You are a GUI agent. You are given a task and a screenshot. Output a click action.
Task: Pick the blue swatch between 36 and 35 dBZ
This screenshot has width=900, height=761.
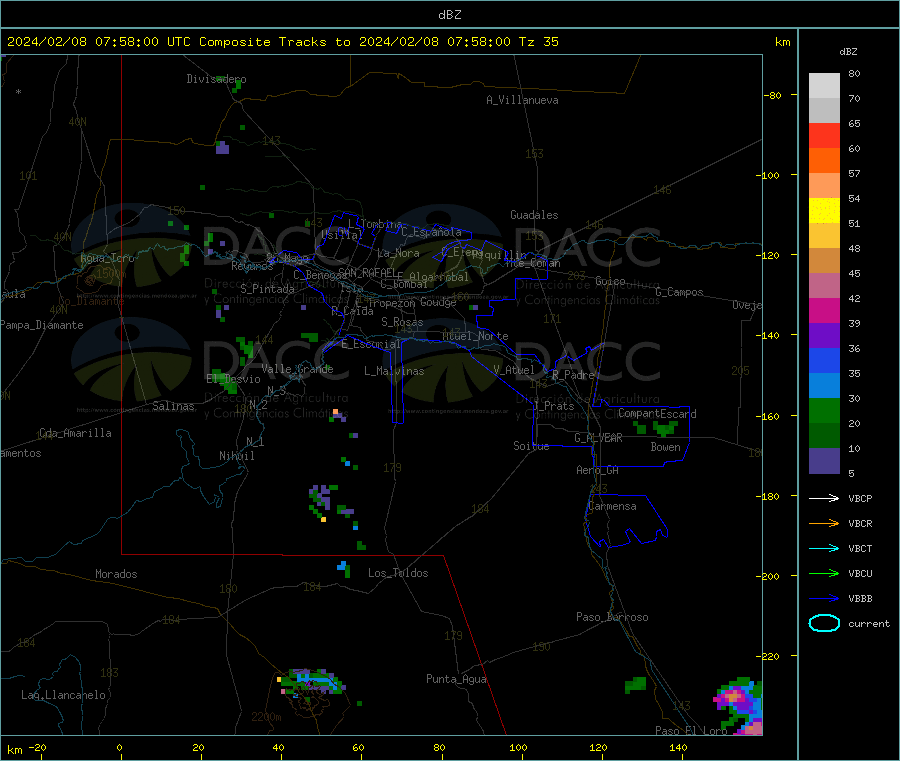pyautogui.click(x=824, y=360)
